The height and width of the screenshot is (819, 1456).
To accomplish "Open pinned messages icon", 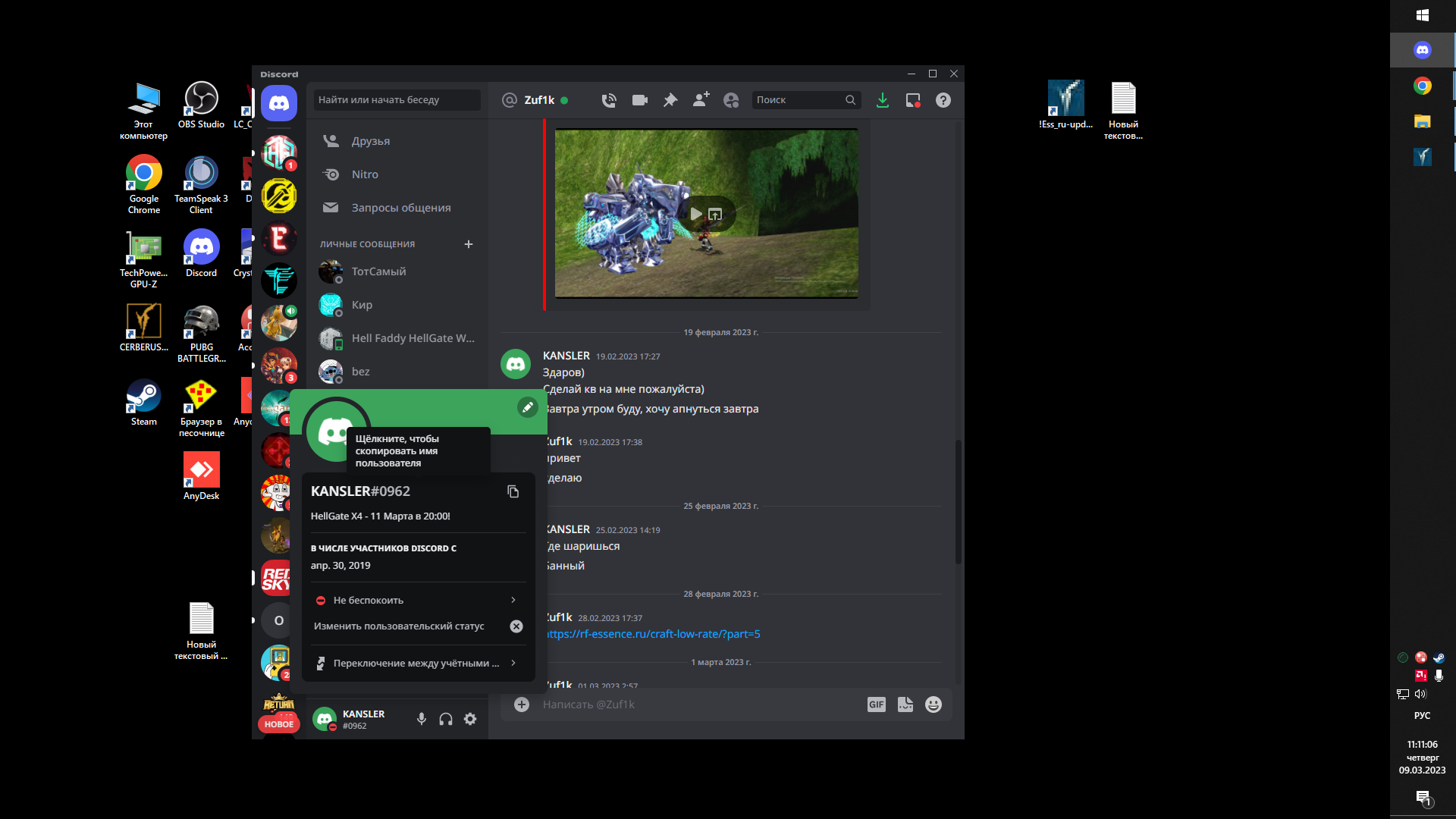I will coord(670,100).
